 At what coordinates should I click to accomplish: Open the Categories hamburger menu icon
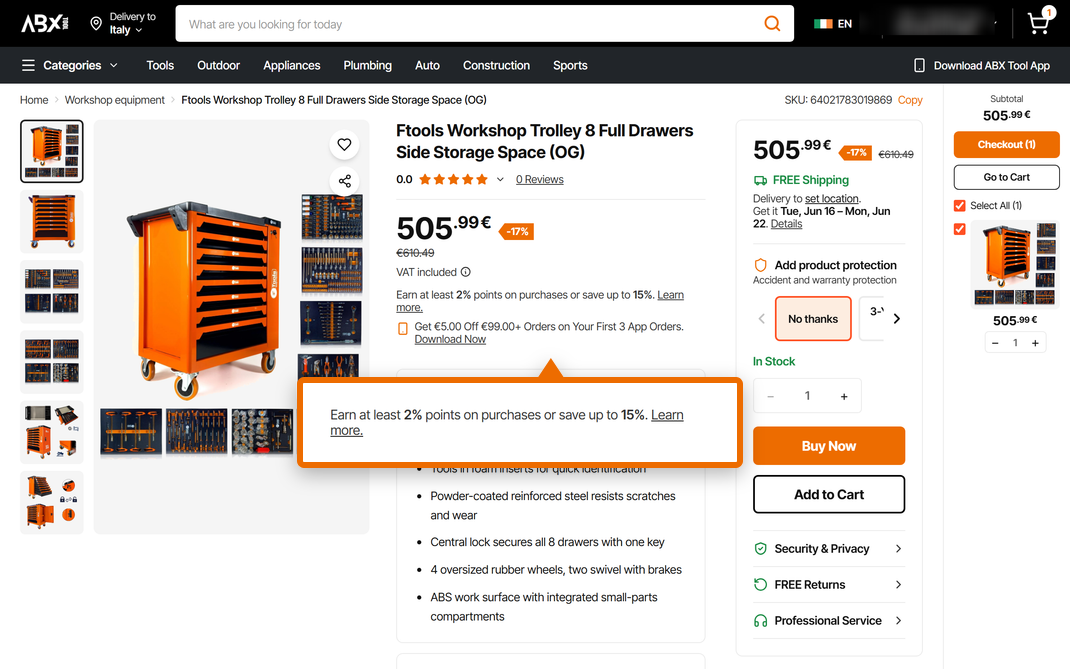(28, 66)
